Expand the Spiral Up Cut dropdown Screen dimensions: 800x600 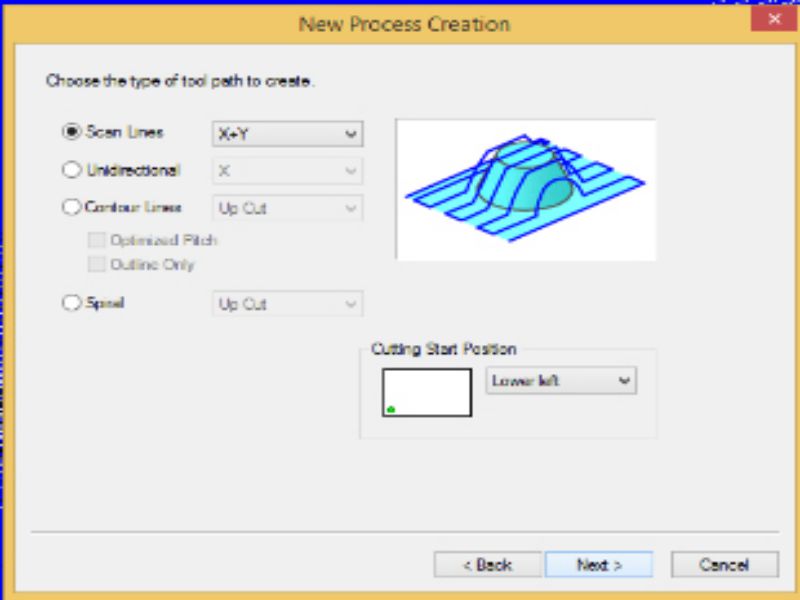[x=287, y=304]
